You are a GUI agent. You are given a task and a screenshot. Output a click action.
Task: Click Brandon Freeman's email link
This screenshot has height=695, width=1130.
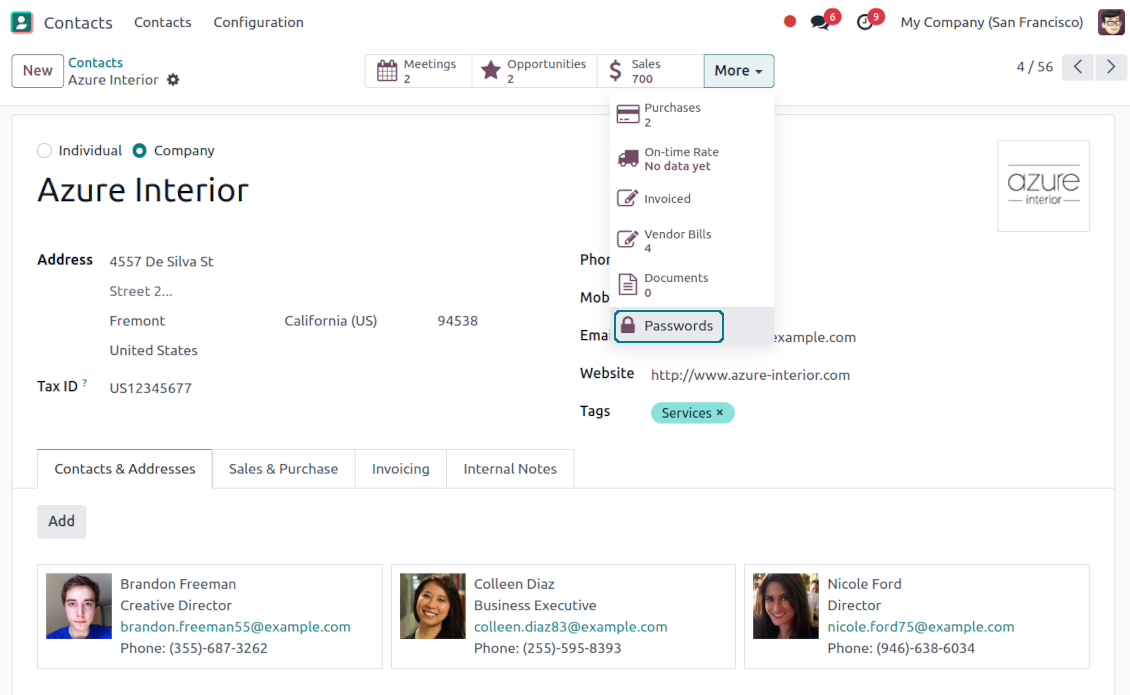tap(235, 627)
